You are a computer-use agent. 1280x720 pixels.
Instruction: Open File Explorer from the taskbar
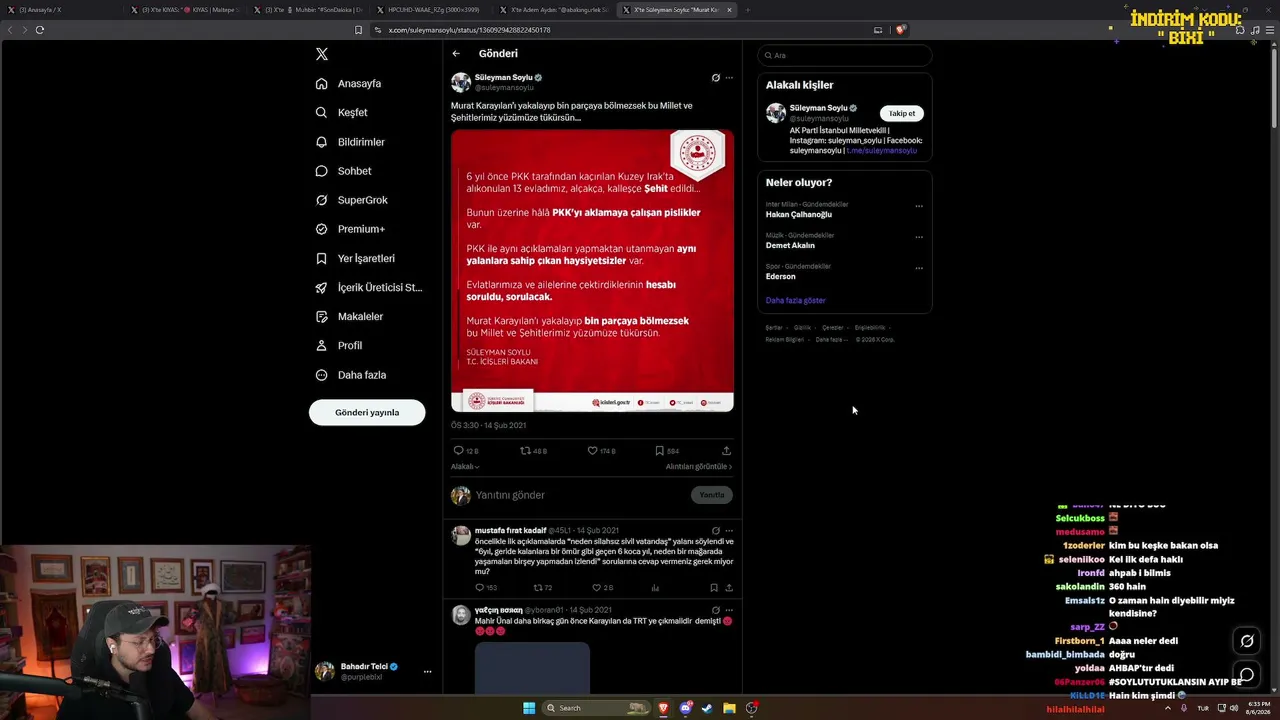(x=730, y=708)
